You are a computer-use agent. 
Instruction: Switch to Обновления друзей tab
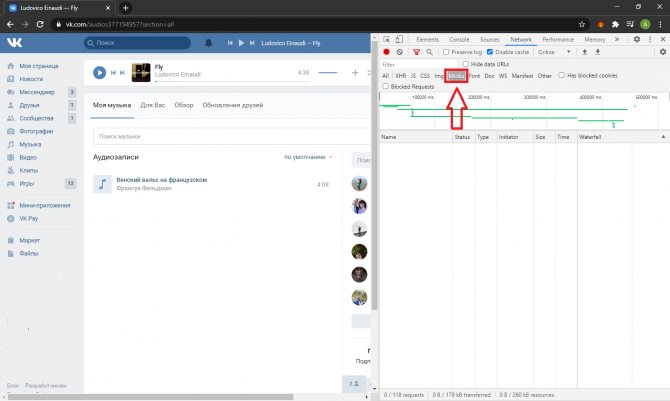pyautogui.click(x=233, y=105)
